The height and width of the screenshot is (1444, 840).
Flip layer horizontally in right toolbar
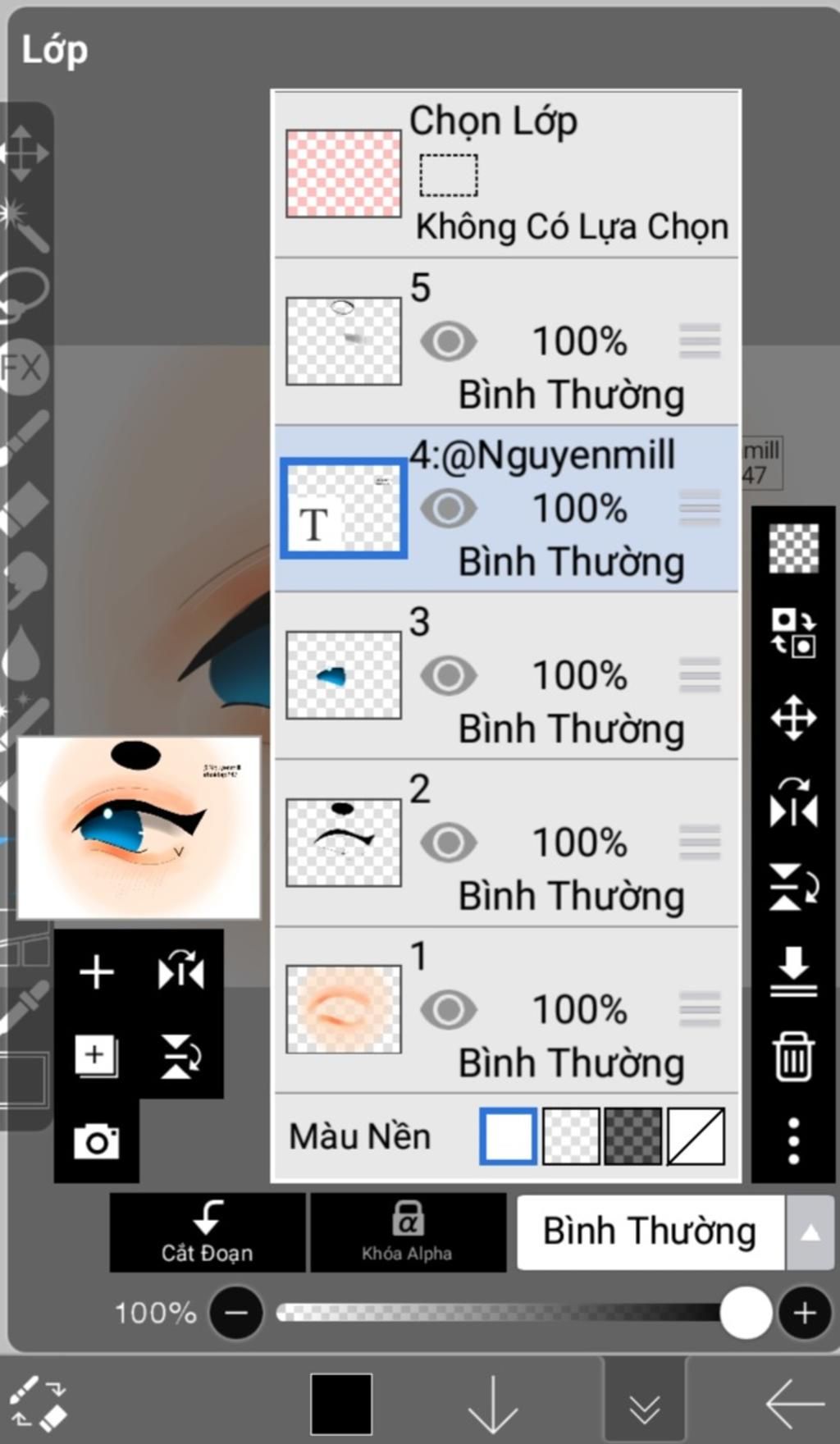click(793, 802)
